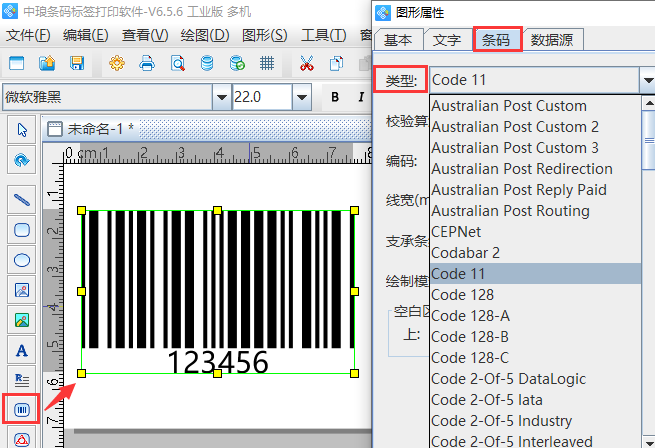Select the text 'A' tool
Image resolution: width=655 pixels, height=448 pixels.
pos(21,350)
